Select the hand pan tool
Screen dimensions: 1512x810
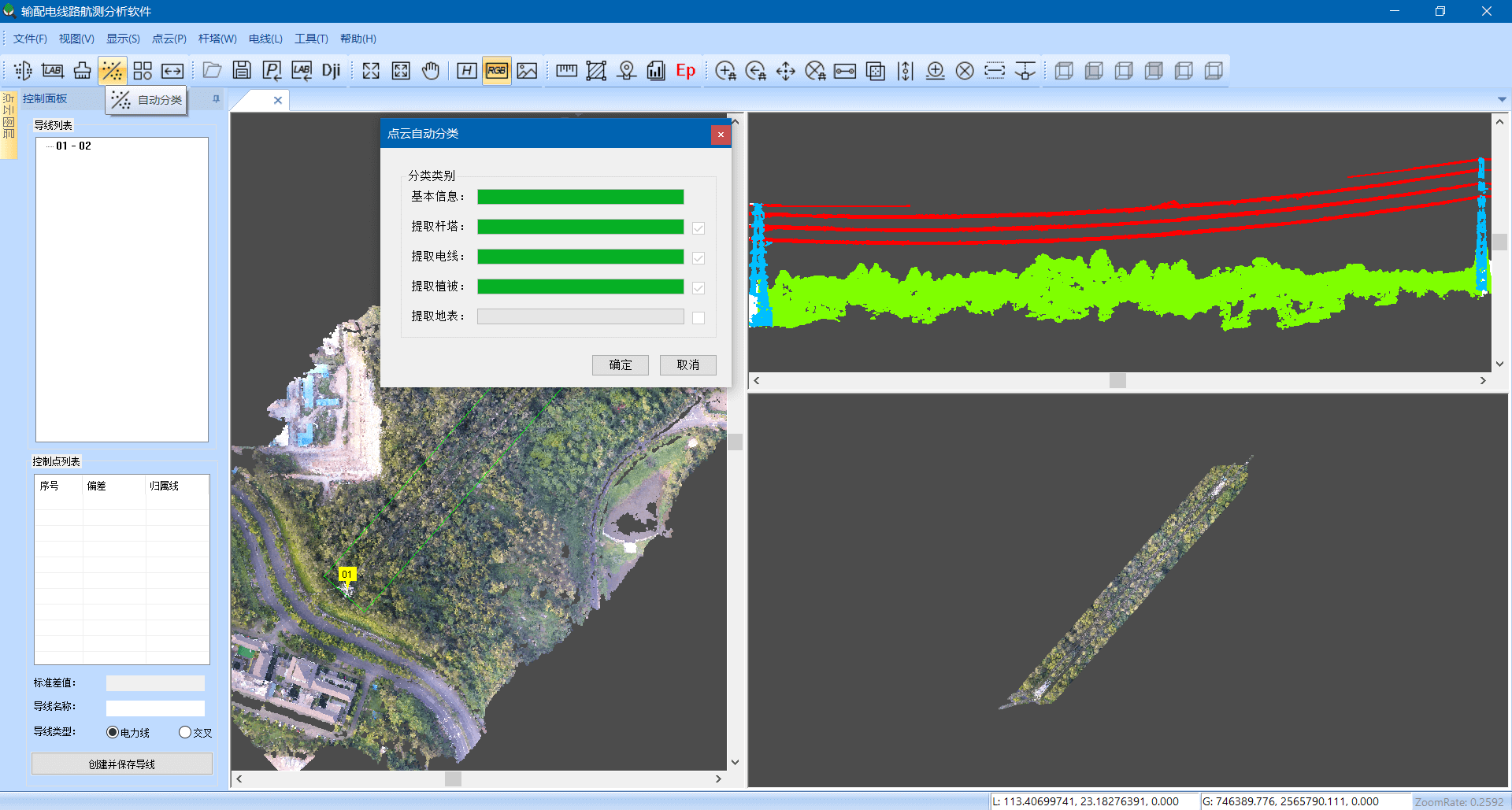[430, 70]
